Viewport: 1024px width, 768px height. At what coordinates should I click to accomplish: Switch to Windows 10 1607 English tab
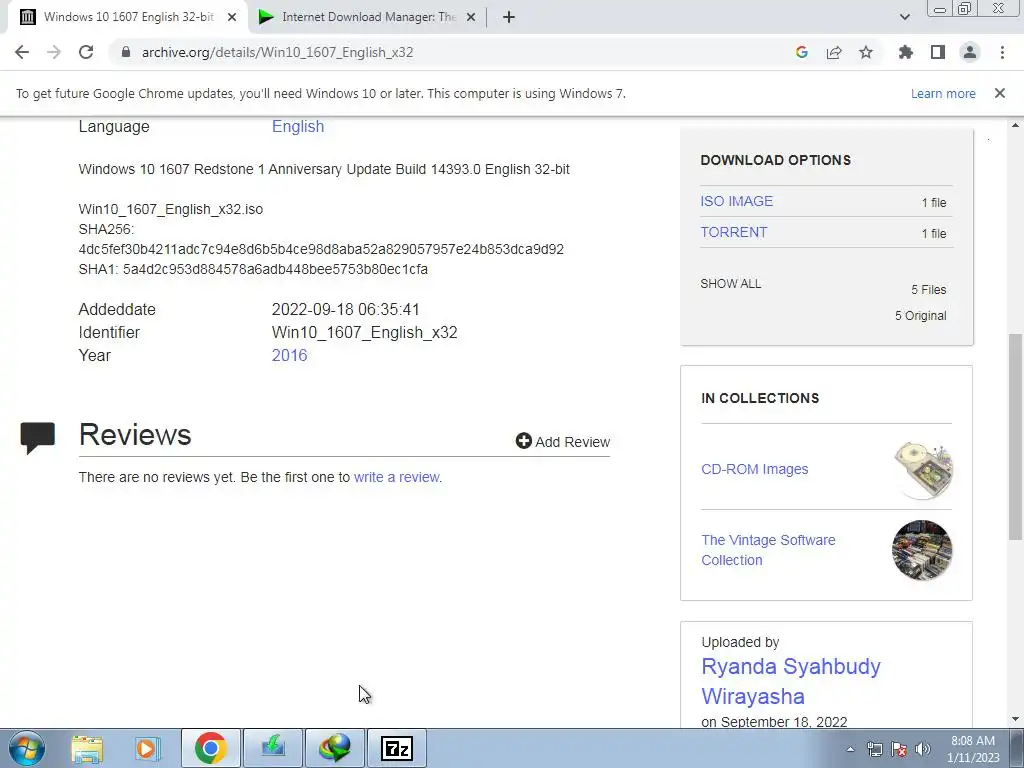pyautogui.click(x=128, y=17)
